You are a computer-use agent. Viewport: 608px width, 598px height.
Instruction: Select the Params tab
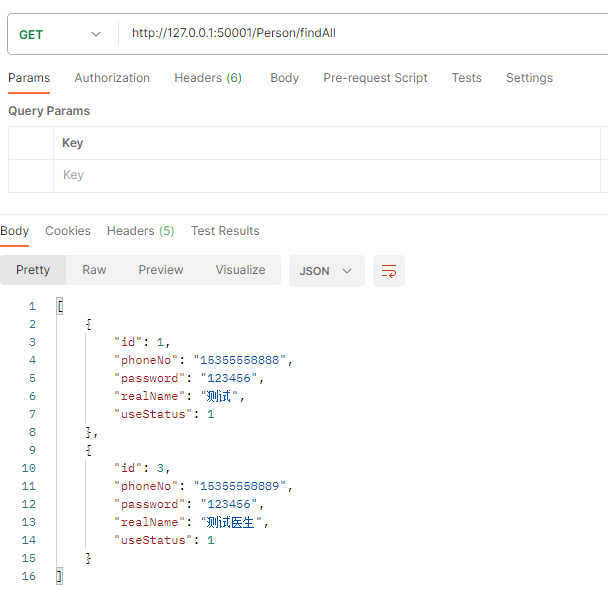[x=29, y=78]
